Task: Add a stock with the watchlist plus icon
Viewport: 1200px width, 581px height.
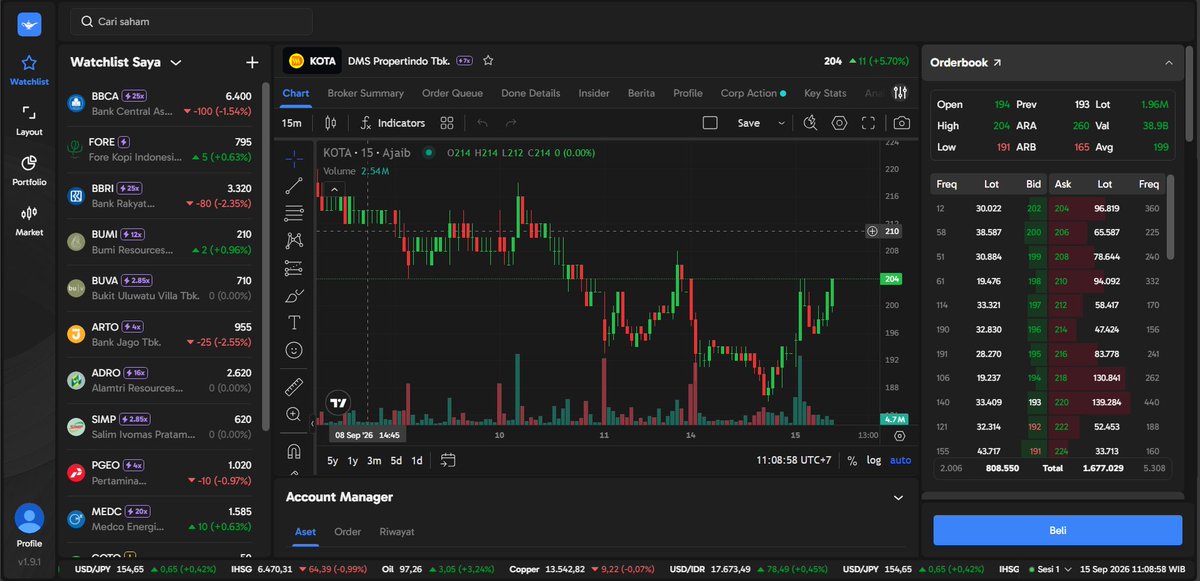Action: [252, 62]
